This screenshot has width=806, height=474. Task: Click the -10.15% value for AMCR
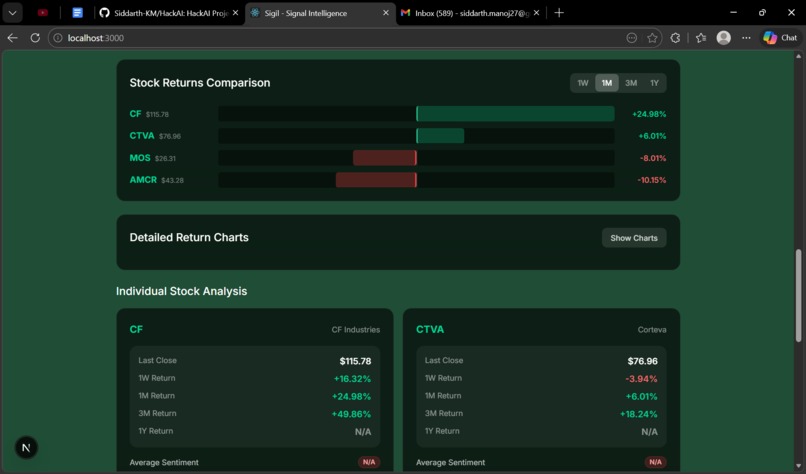[x=651, y=180]
